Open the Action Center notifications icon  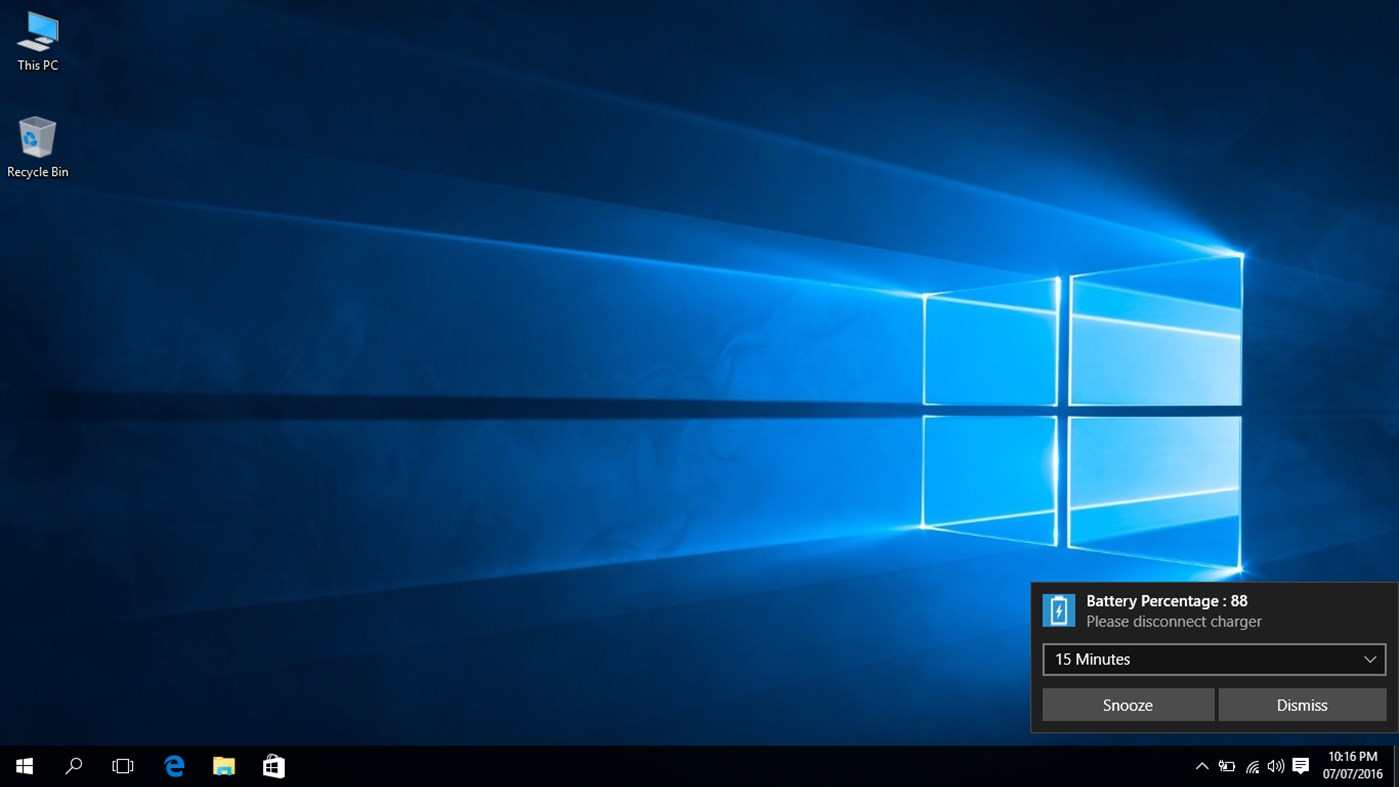1300,765
